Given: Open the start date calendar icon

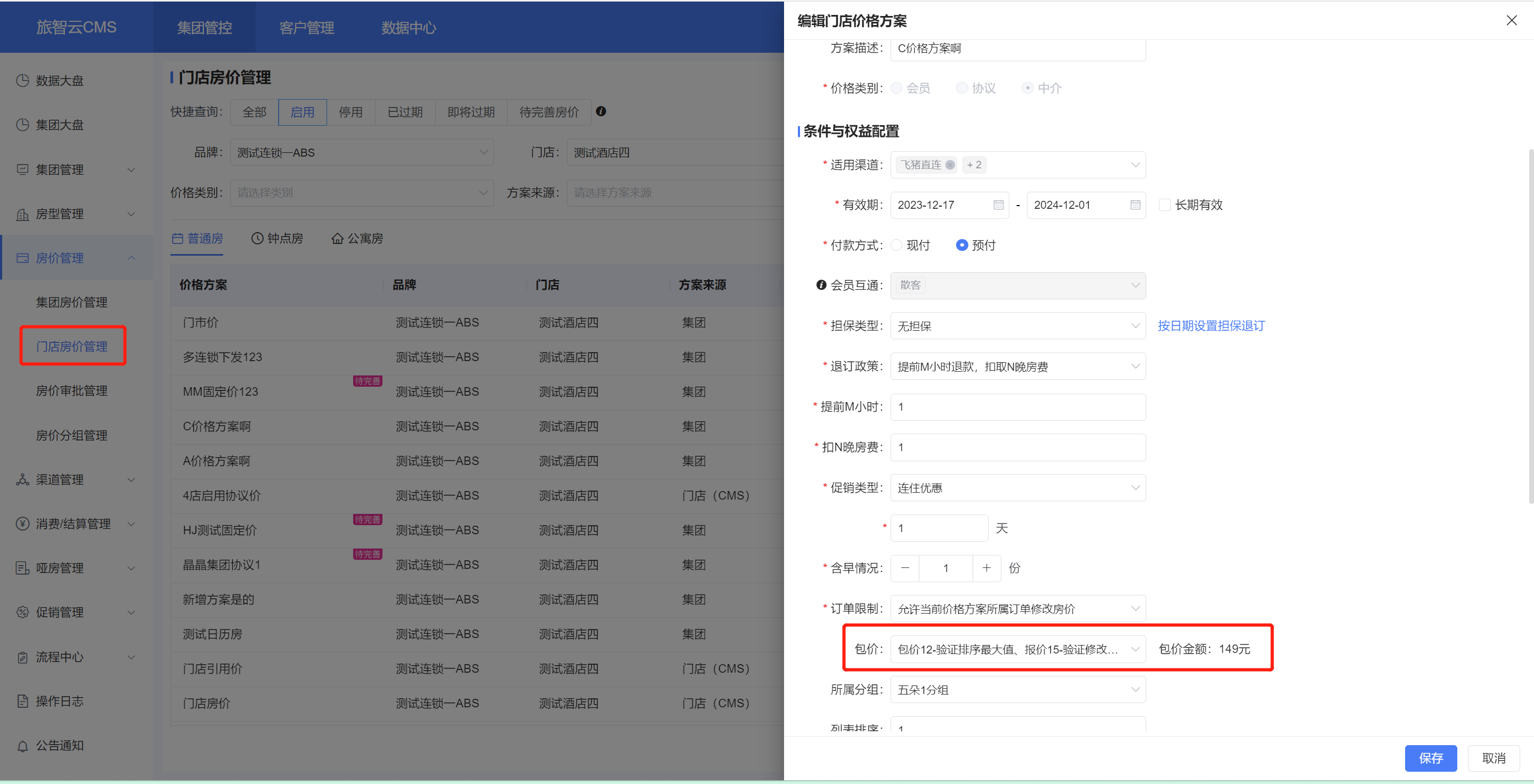Looking at the screenshot, I should (x=999, y=205).
